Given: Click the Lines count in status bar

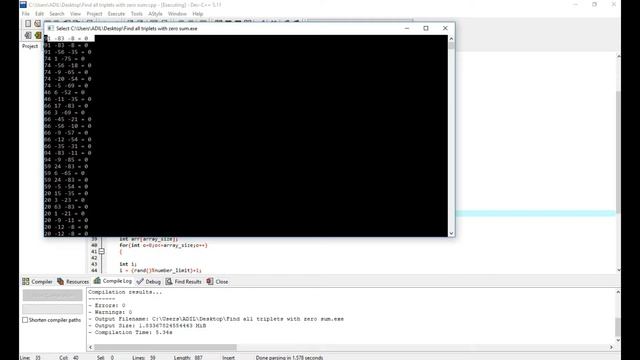Looking at the screenshot, I should click(144, 358).
